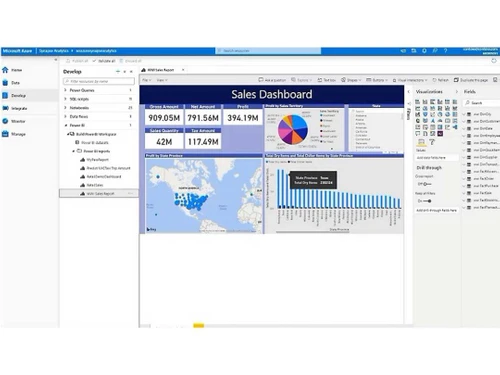Click the refresh icon at far right
Image resolution: width=500 pixels, height=375 pixels.
[494, 61]
